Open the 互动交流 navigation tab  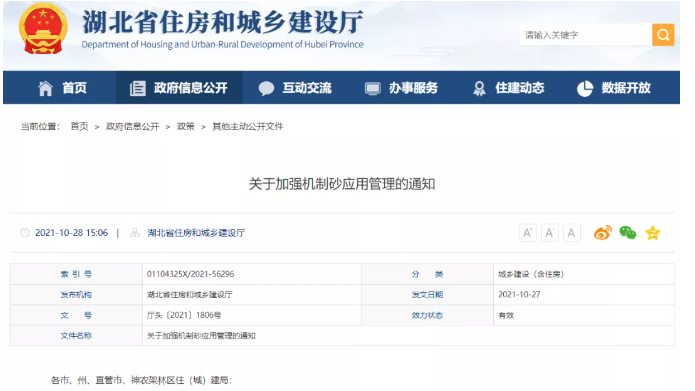[295, 88]
